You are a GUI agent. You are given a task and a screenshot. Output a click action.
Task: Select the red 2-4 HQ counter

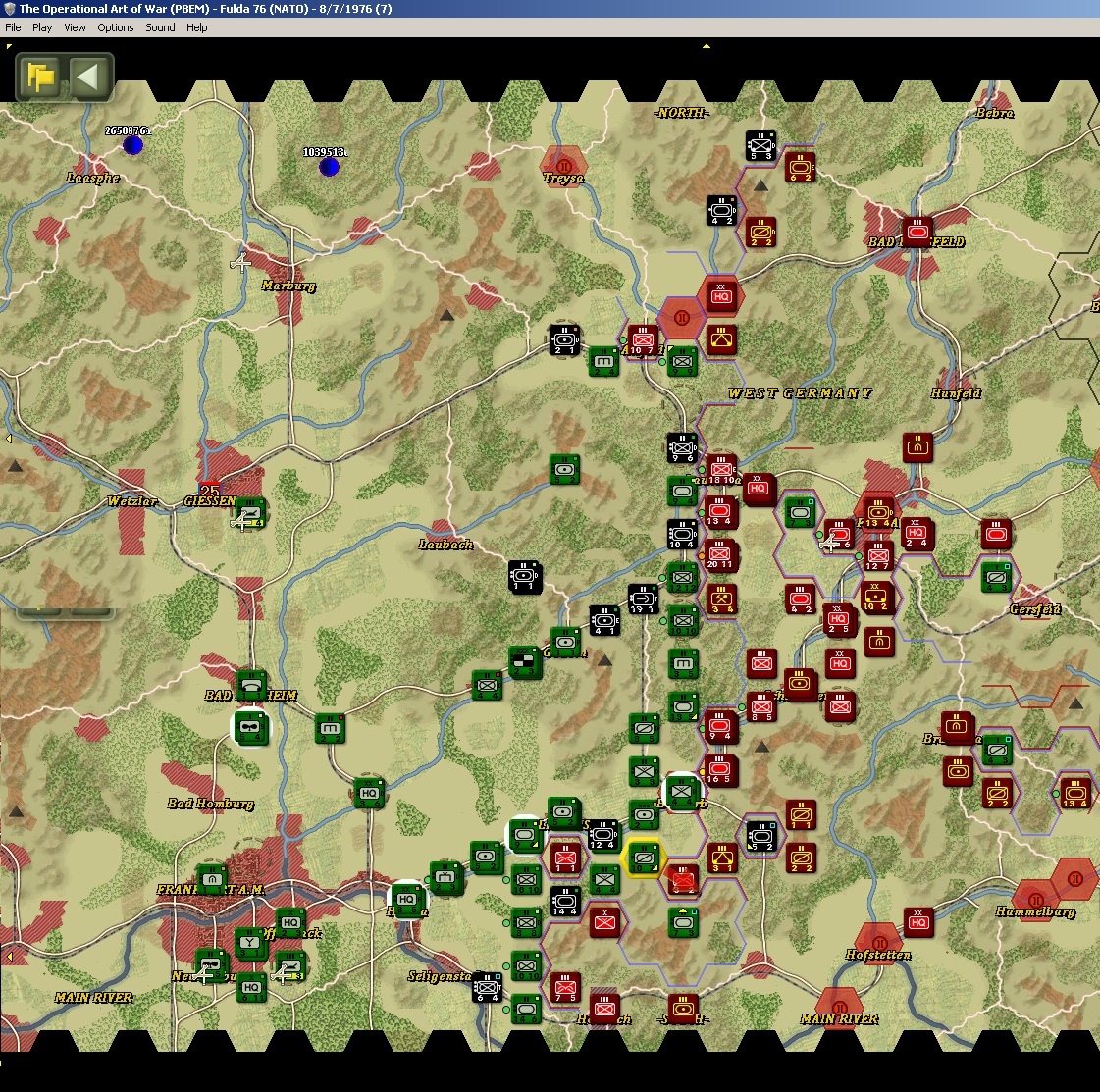coord(917,533)
